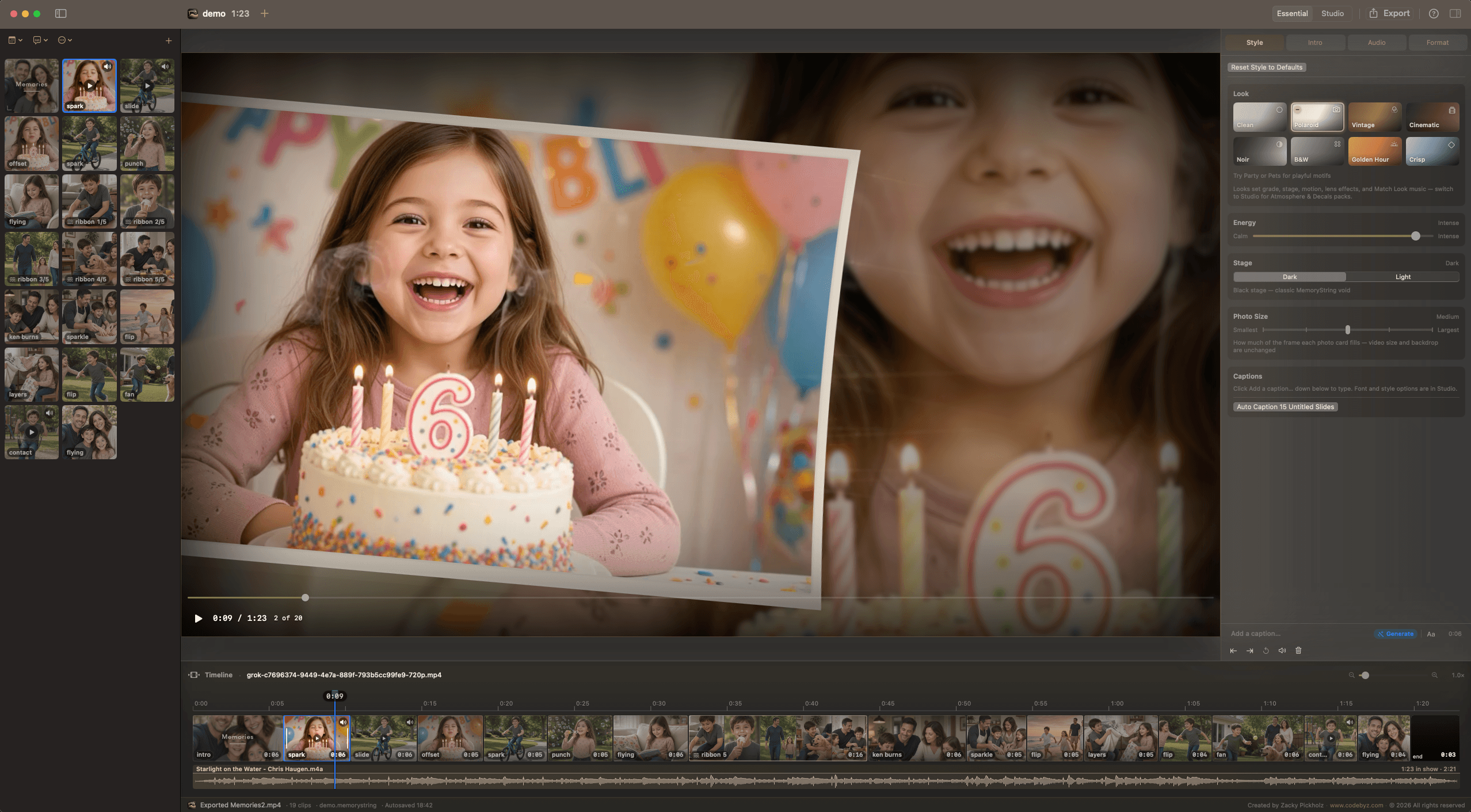Click the Generate caption button
The width and height of the screenshot is (1471, 812).
(1395, 634)
